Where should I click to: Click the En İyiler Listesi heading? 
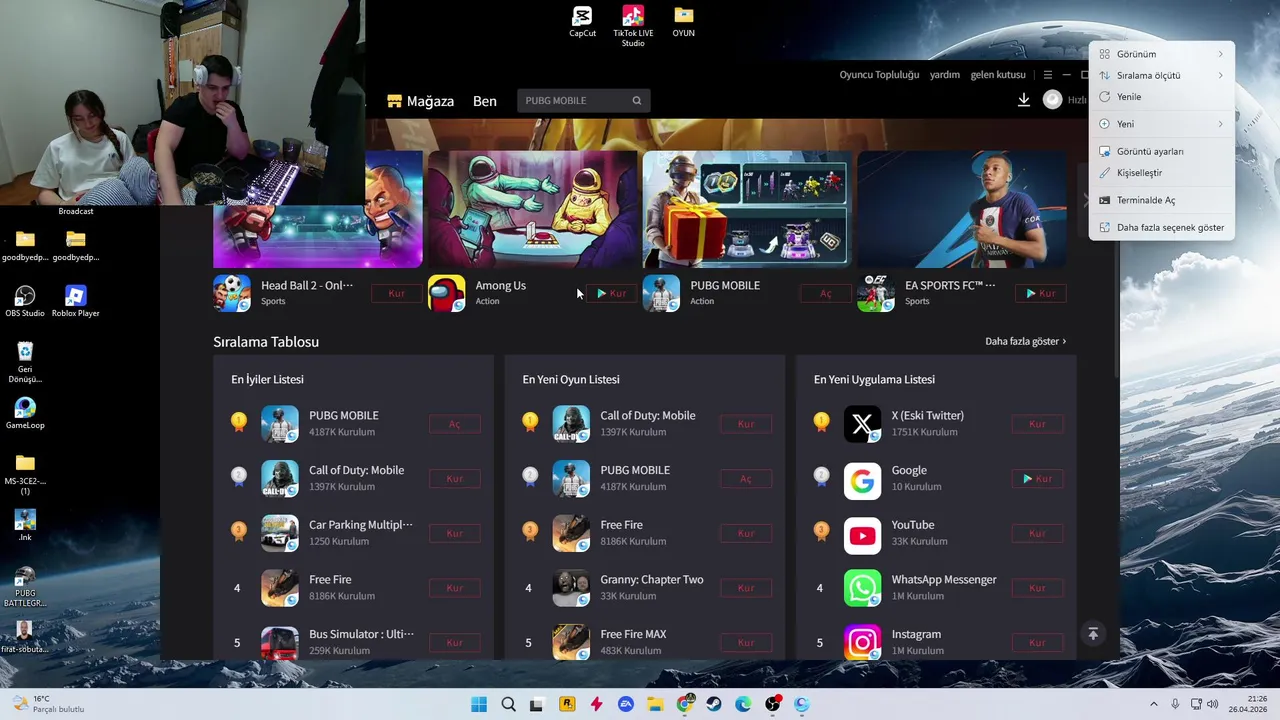(267, 379)
